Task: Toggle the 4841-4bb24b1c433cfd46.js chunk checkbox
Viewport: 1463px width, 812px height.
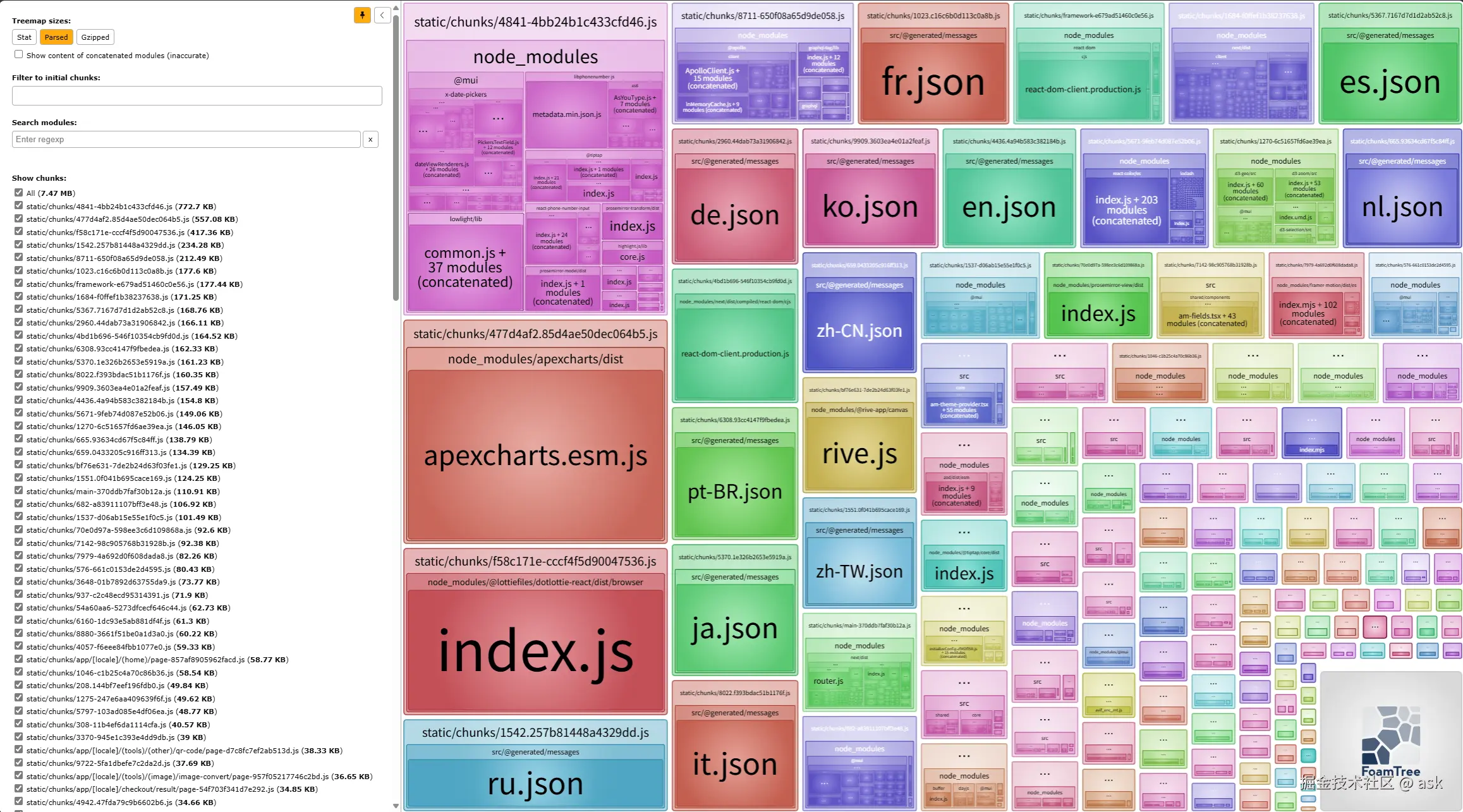Action: coord(19,206)
